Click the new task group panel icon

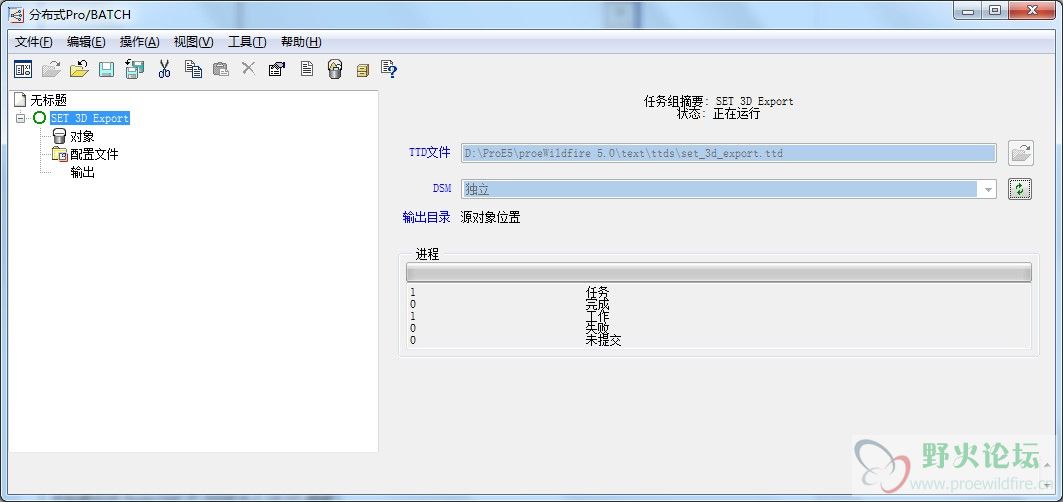23,69
